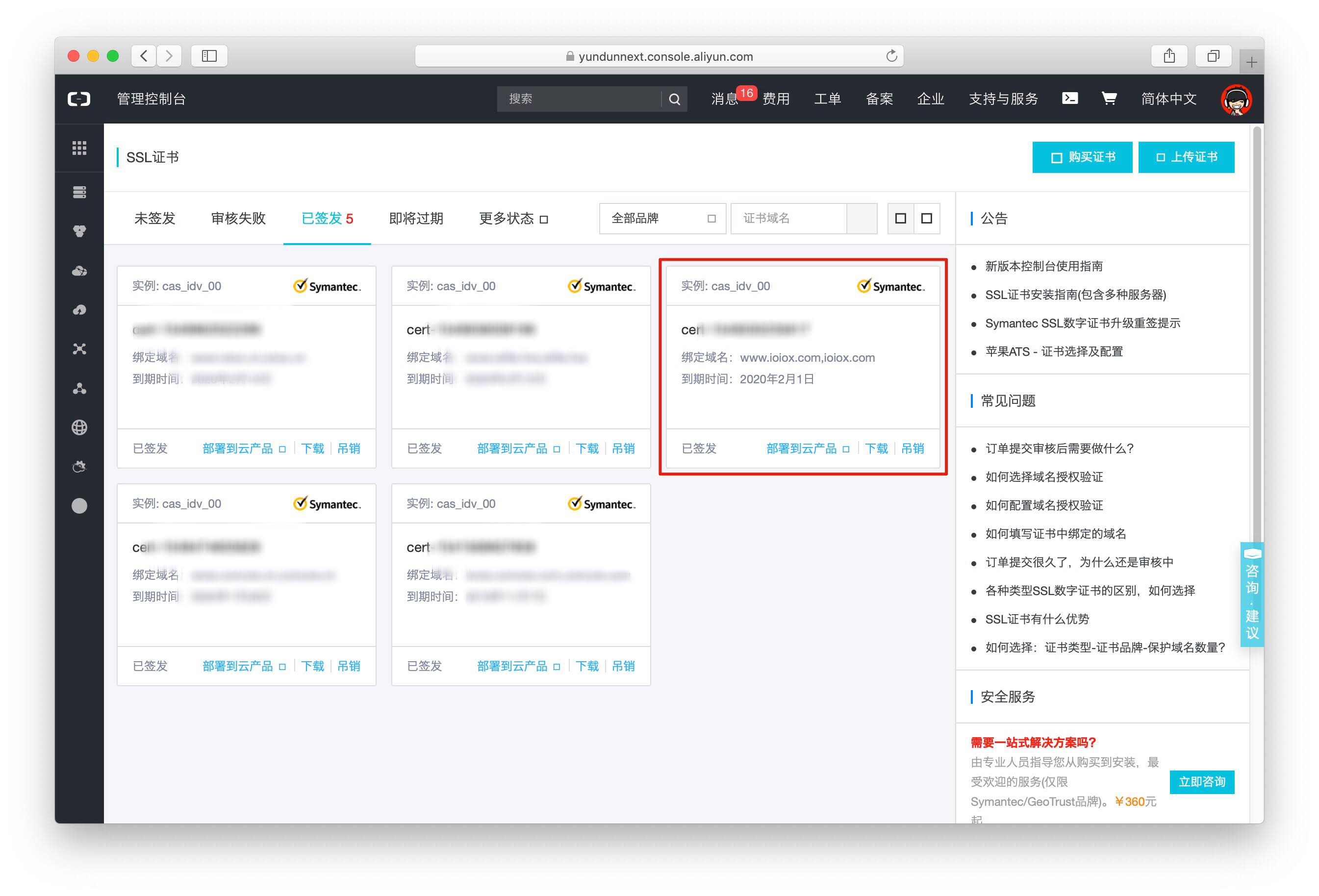Open the shopping cart icon
This screenshot has width=1319, height=896.
point(1109,98)
